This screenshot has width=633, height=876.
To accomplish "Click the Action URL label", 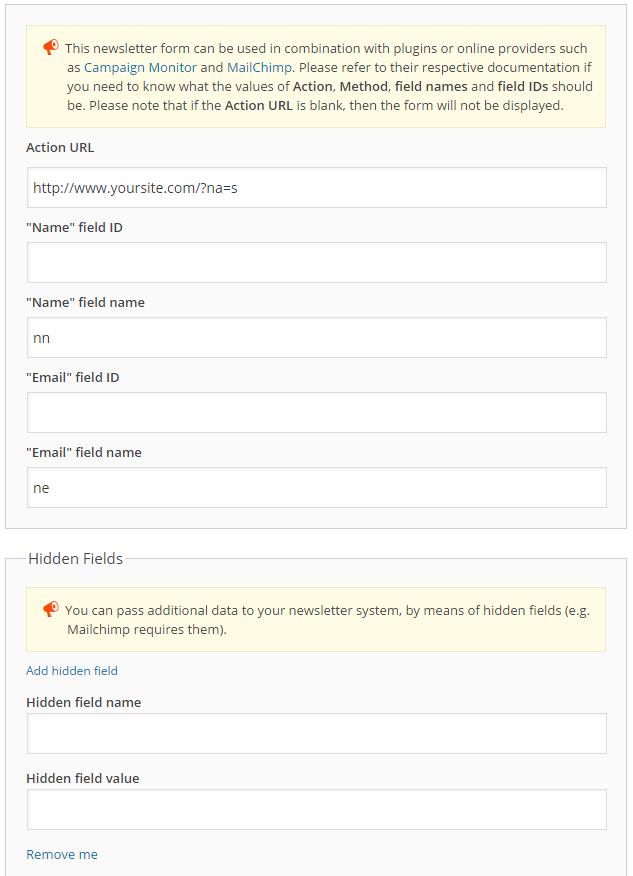I will [x=60, y=147].
